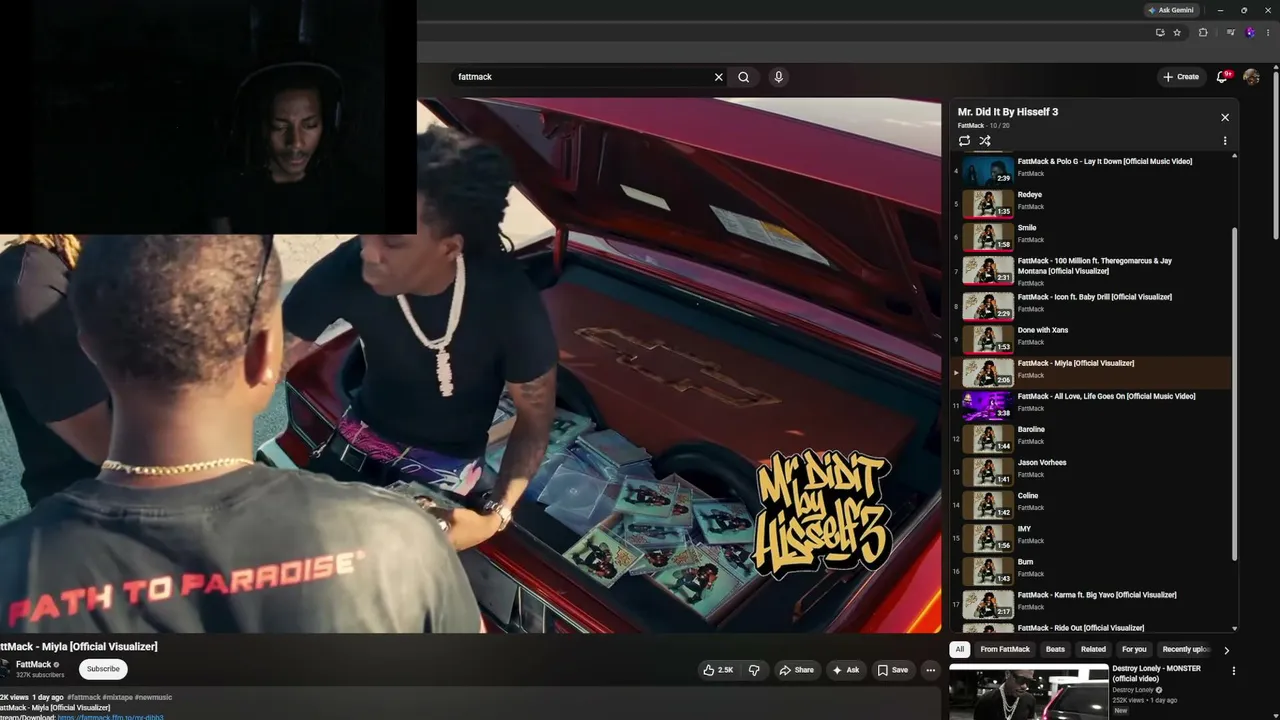Image resolution: width=1280 pixels, height=720 pixels.
Task: Open options for Destroy Lonely MONSTER video
Action: (x=1233, y=671)
